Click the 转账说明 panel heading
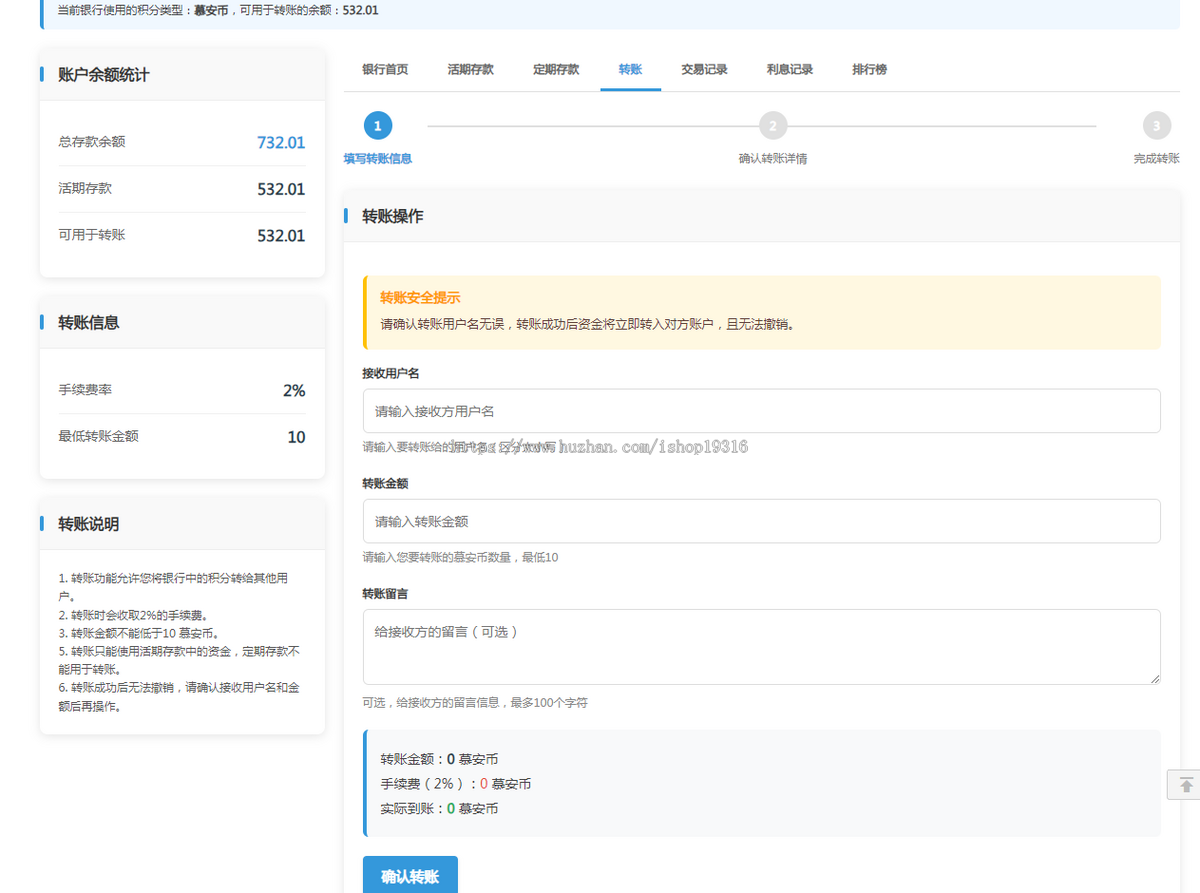The height and width of the screenshot is (893, 1200). pyautogui.click(x=89, y=524)
